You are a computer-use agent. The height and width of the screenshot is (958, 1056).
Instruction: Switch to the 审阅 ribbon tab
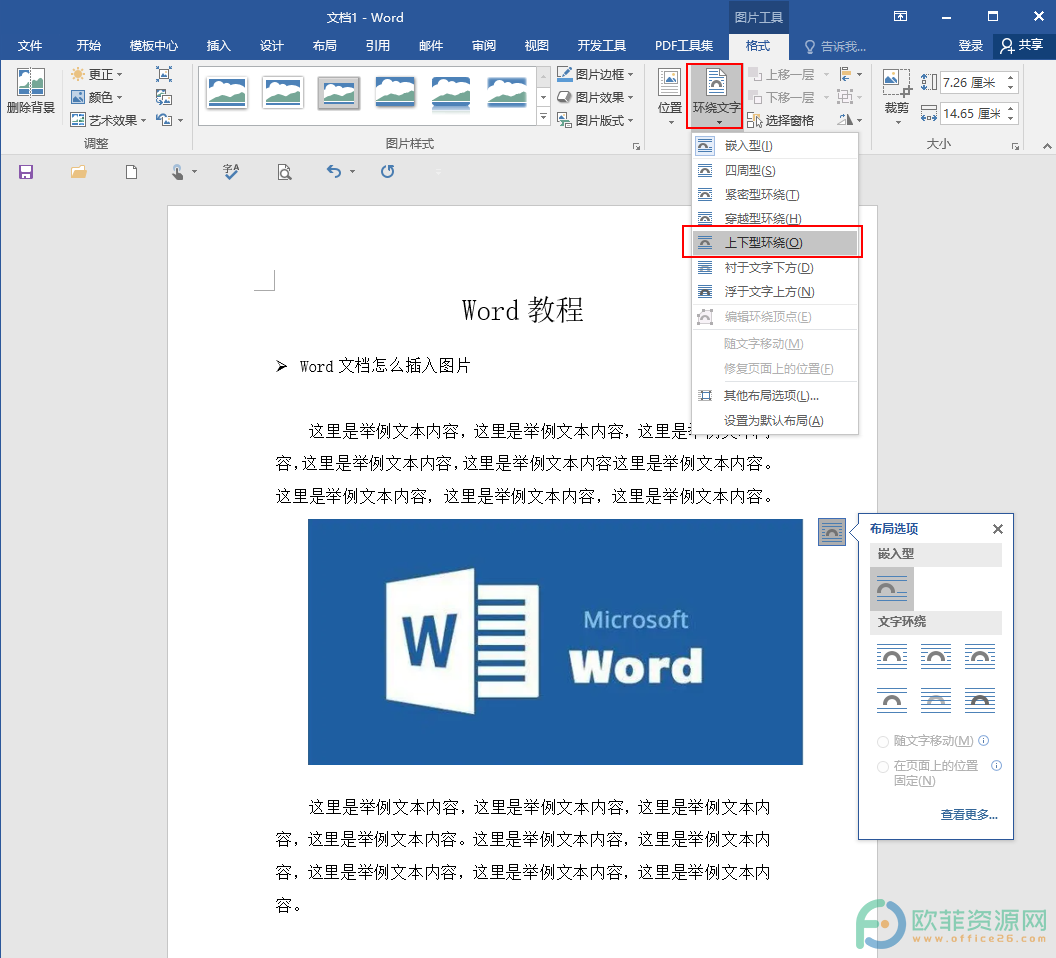point(484,46)
